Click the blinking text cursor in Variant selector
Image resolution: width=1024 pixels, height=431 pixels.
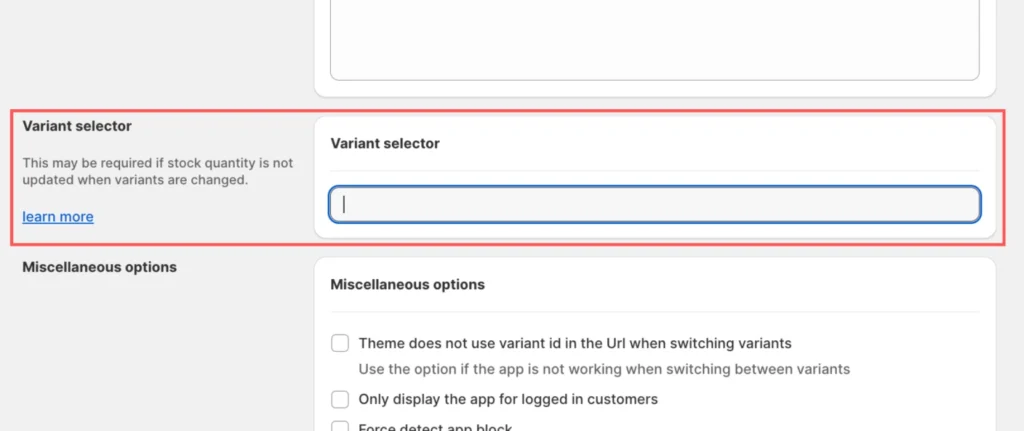(x=344, y=205)
